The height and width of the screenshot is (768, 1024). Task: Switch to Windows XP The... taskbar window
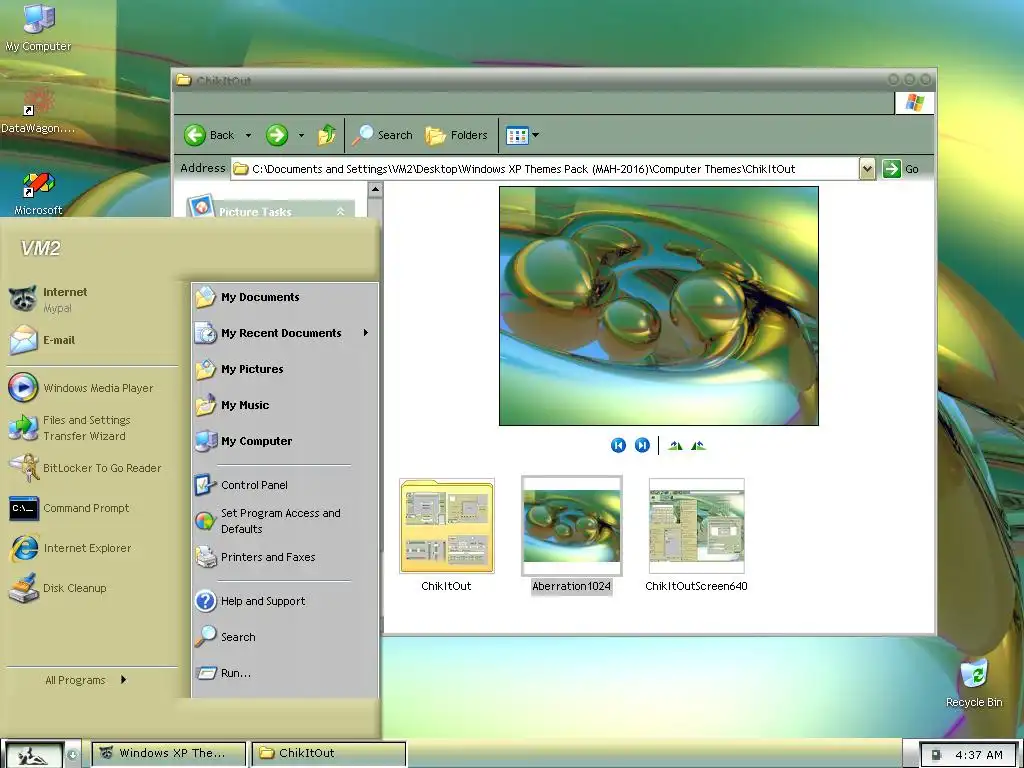tap(168, 754)
